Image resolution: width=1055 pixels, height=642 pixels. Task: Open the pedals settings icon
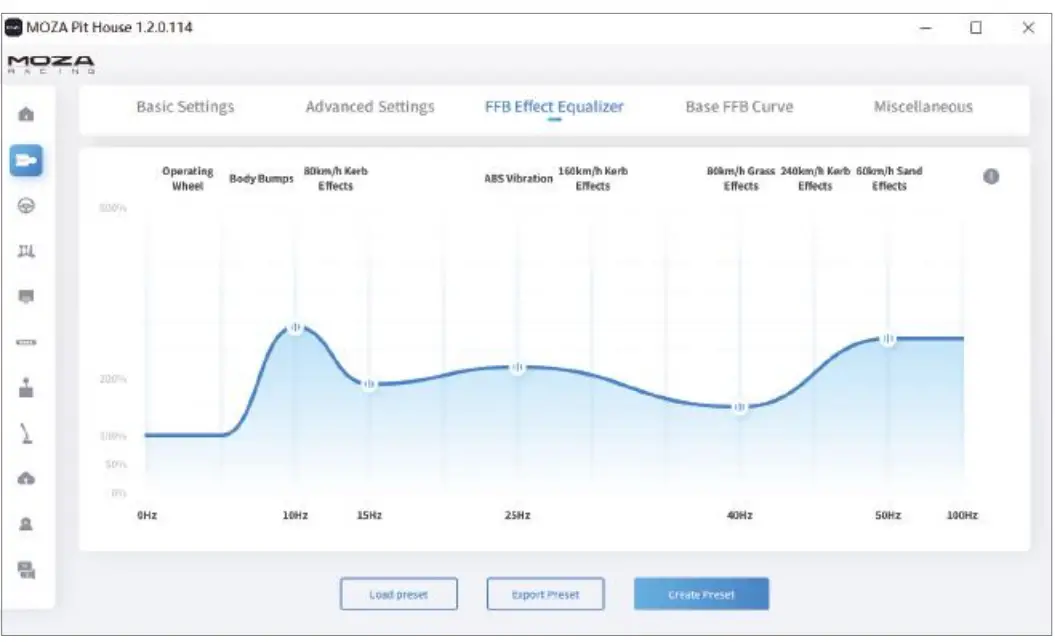click(27, 251)
